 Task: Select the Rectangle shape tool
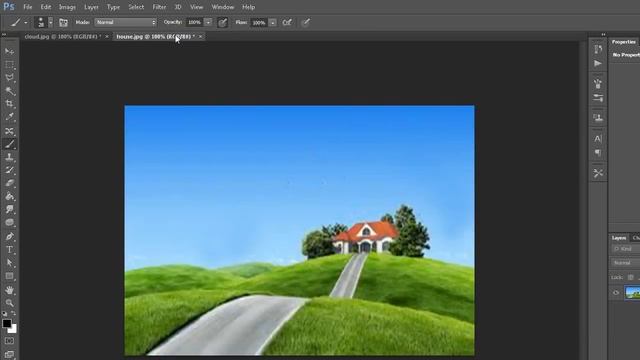point(9,276)
